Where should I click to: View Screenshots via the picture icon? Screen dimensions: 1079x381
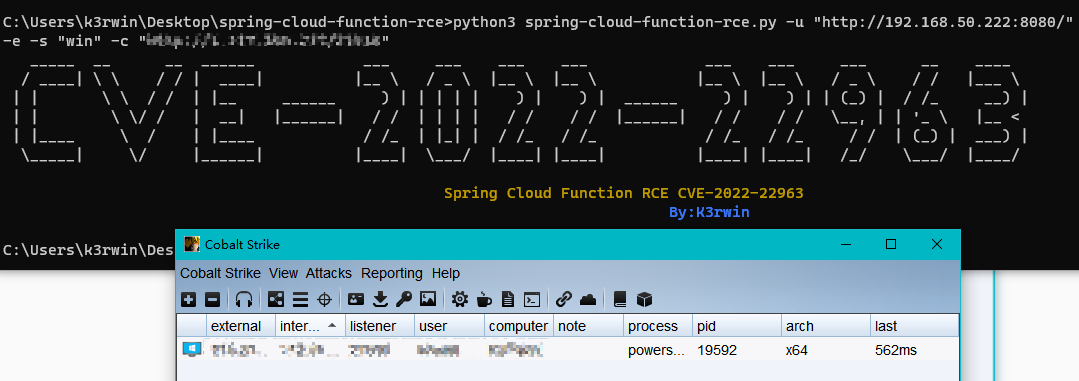click(x=428, y=299)
